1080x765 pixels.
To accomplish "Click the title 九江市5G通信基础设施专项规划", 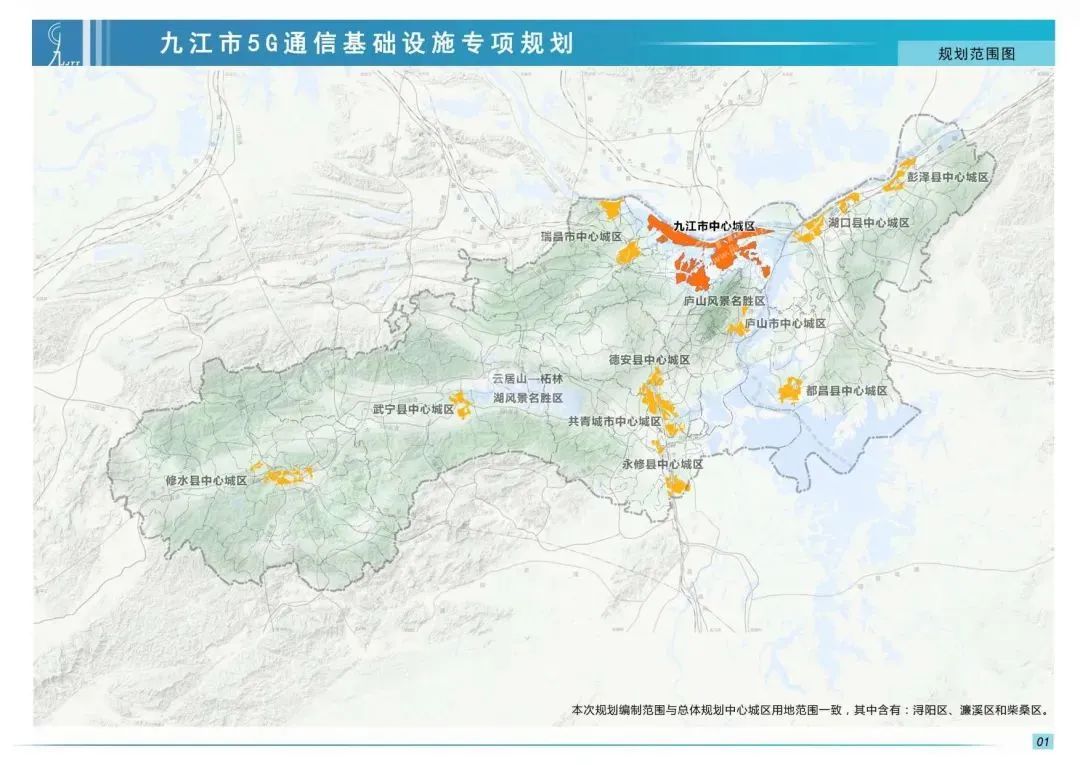I will tap(366, 43).
